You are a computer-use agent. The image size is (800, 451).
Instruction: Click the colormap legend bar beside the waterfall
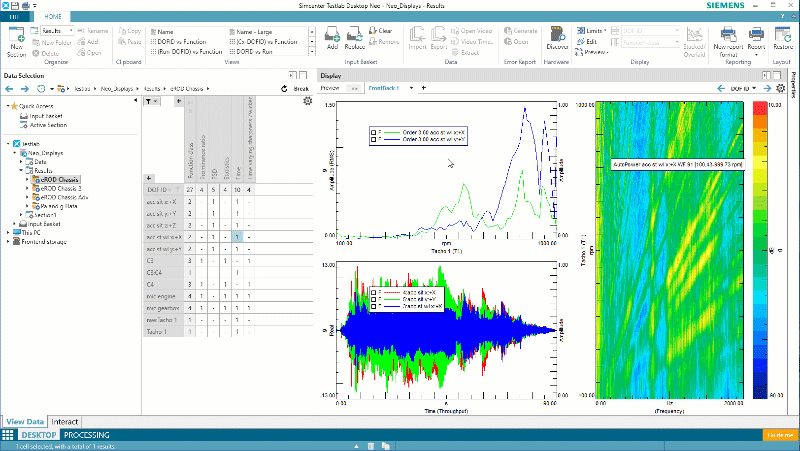point(761,250)
